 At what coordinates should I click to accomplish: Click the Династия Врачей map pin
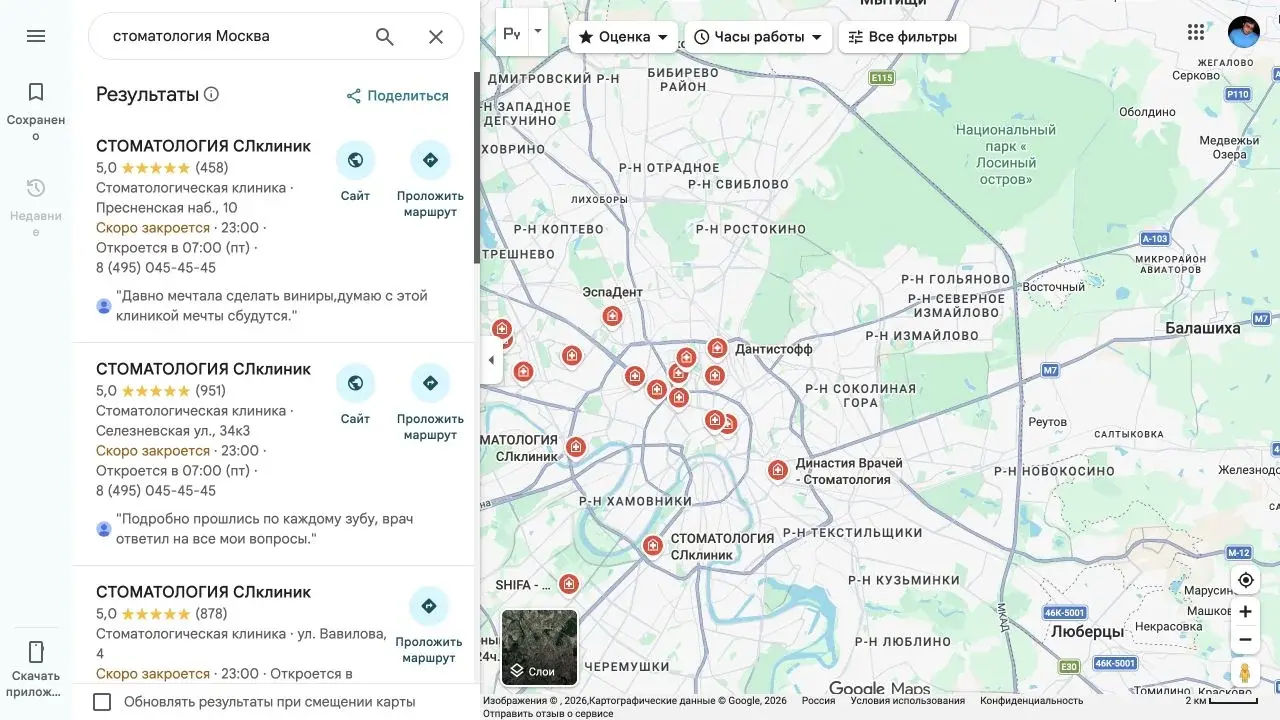pyautogui.click(x=778, y=470)
